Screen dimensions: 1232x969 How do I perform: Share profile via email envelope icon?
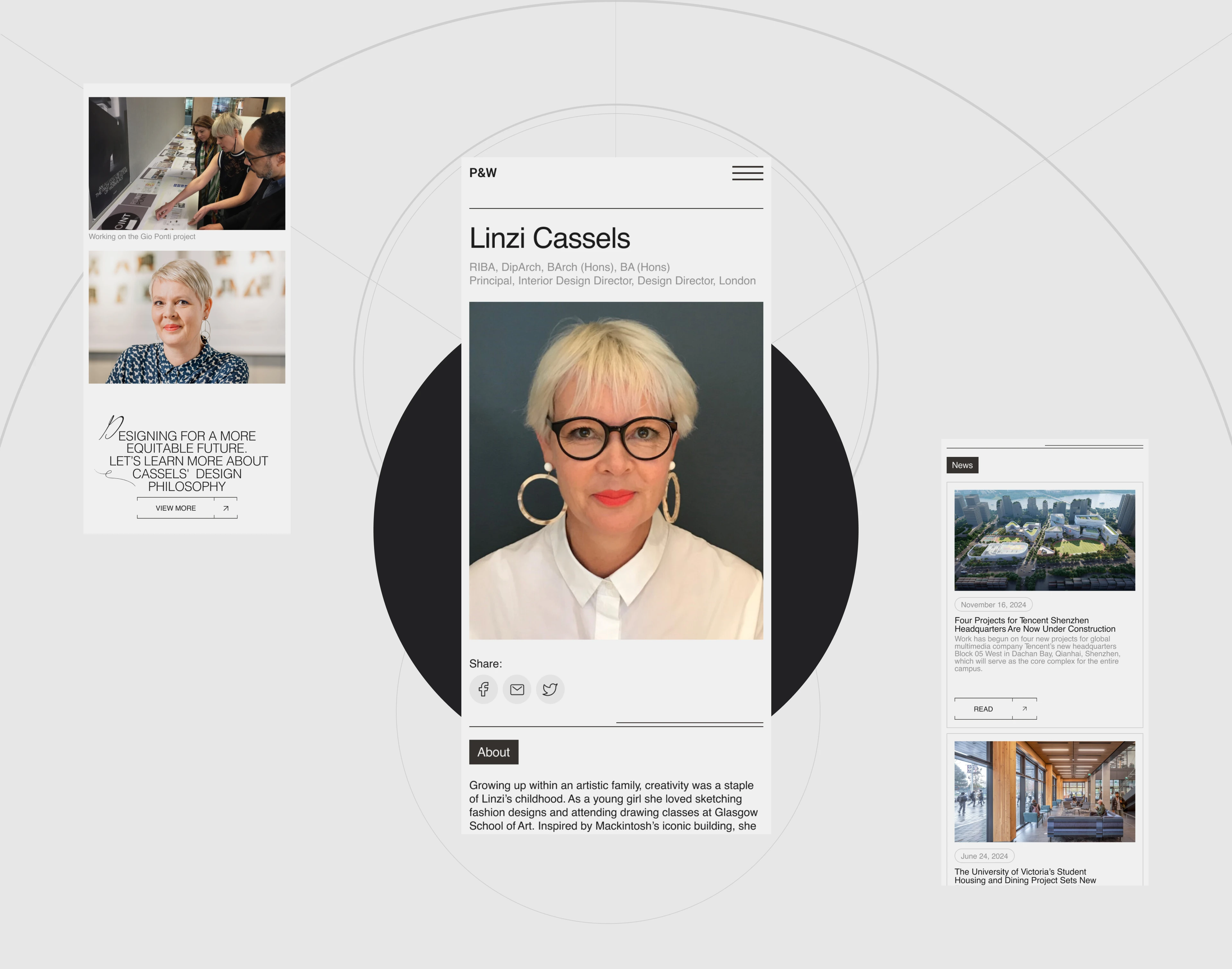point(517,689)
